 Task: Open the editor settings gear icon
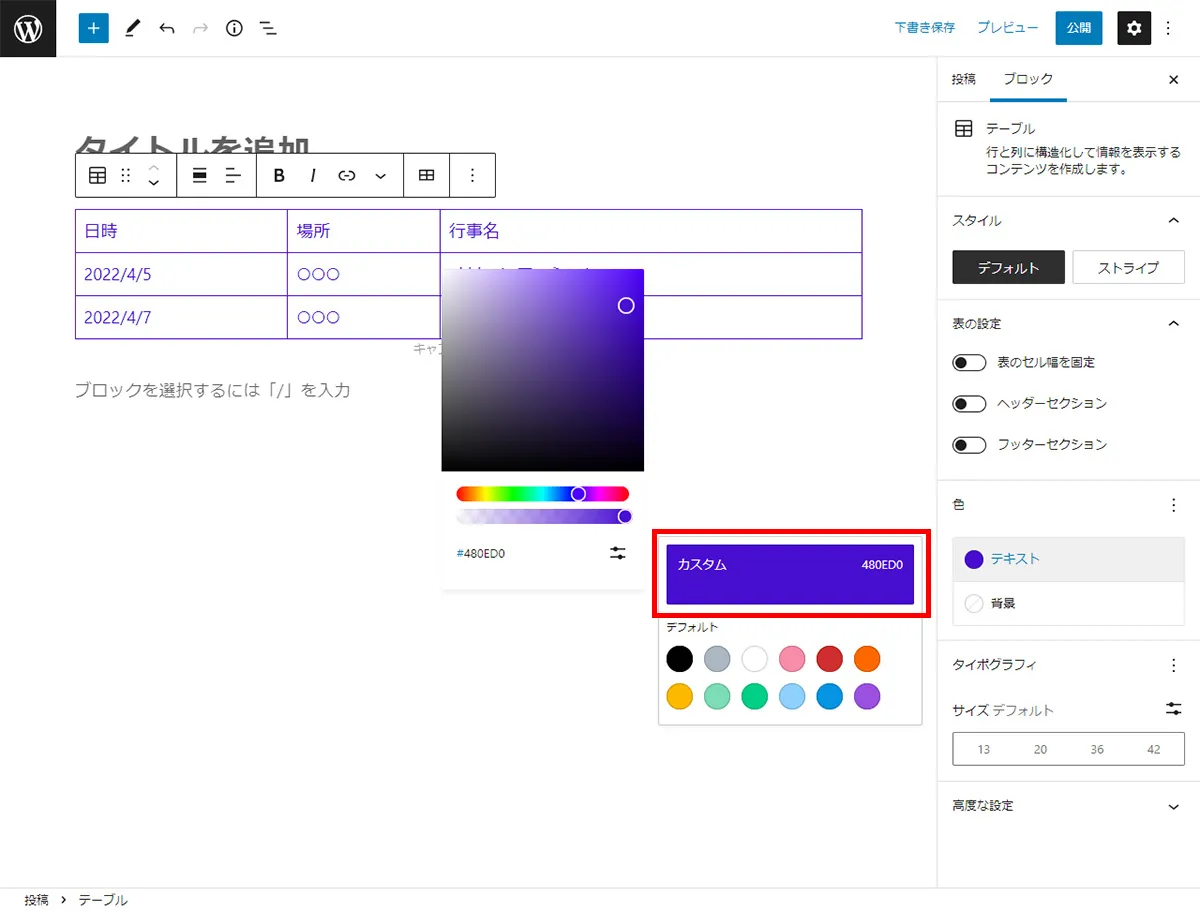click(1134, 28)
